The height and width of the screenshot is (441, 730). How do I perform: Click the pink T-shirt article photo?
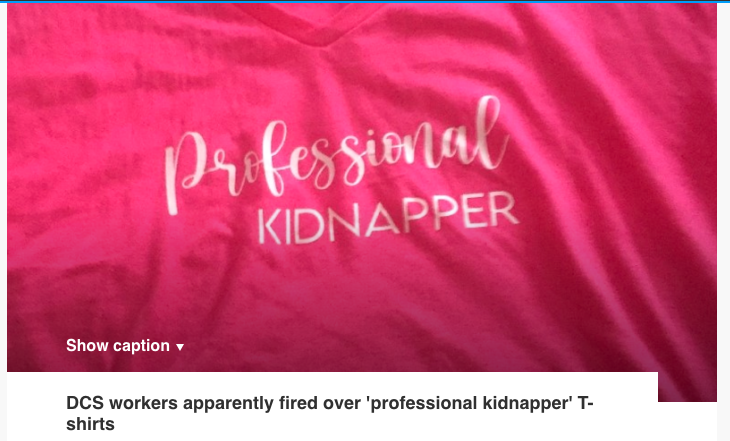pos(362,186)
